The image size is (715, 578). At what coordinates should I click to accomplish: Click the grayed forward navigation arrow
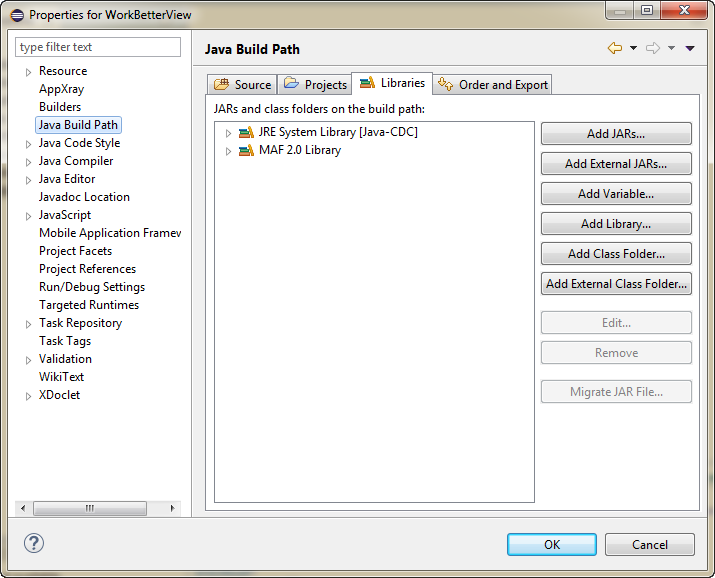click(x=653, y=48)
